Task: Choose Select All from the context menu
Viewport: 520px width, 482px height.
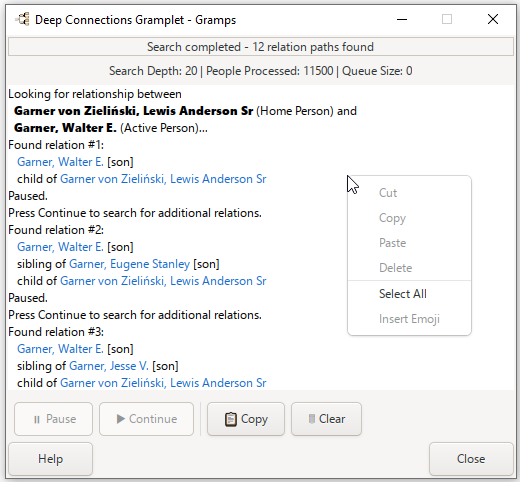Action: pos(409,294)
